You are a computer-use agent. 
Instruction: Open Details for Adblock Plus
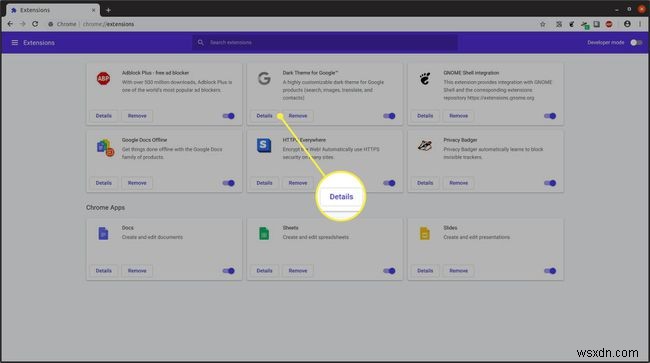[104, 116]
